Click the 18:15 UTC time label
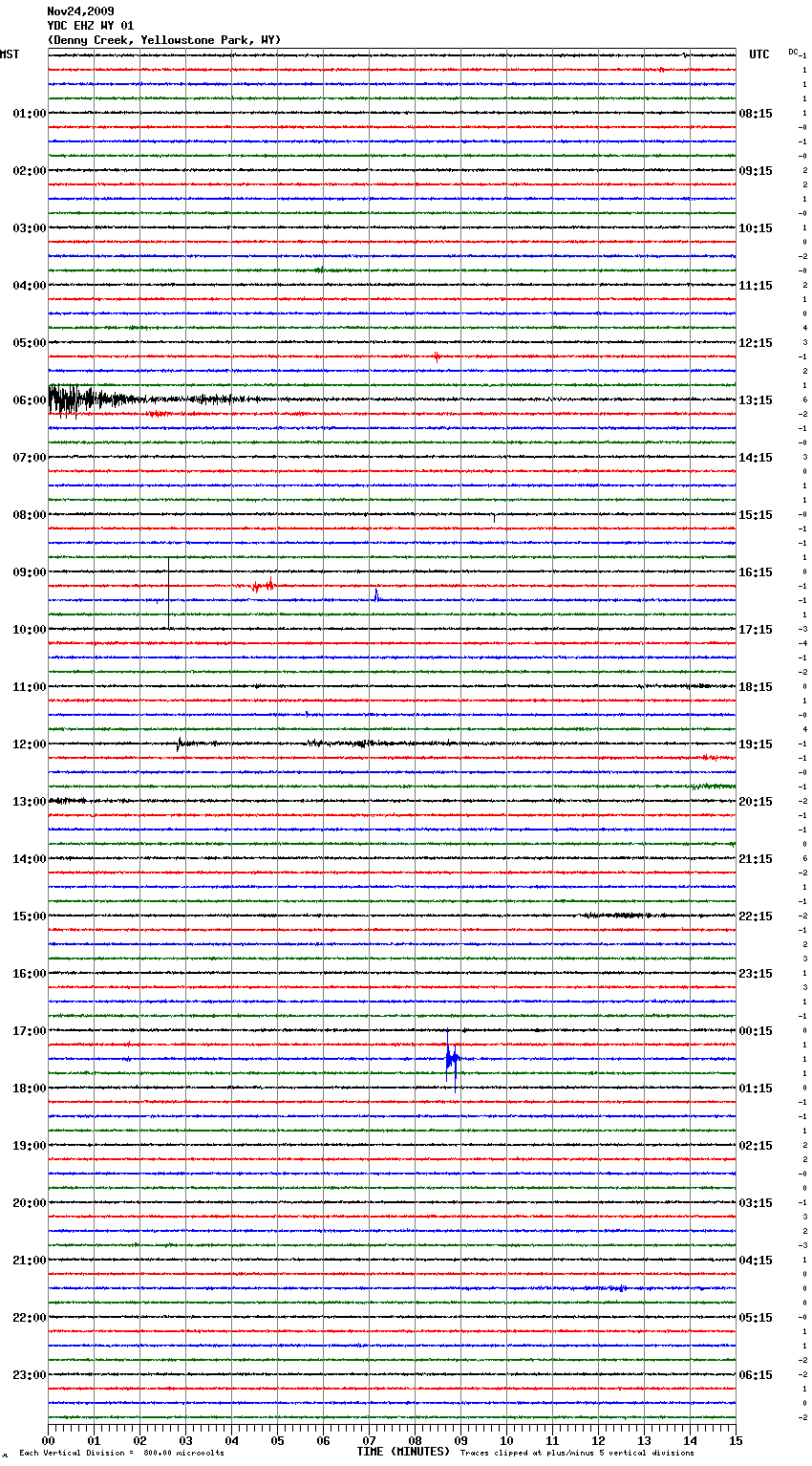812x1466 pixels. click(756, 687)
